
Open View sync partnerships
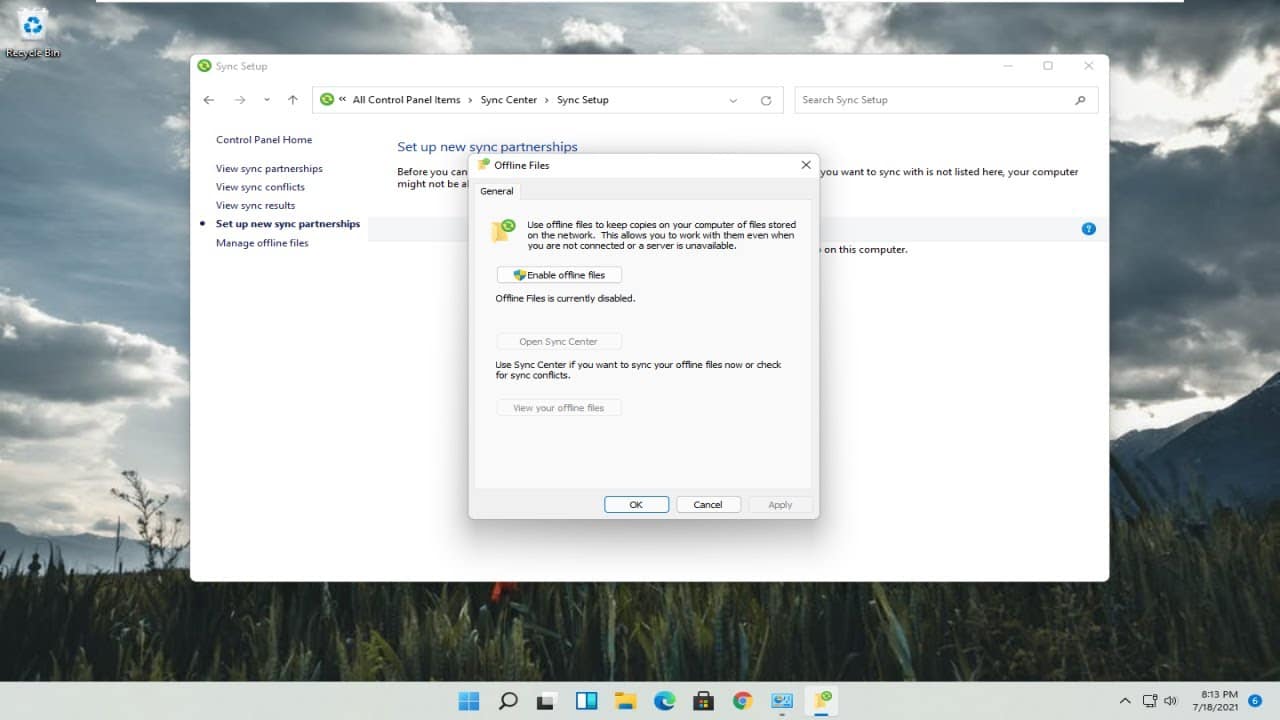[269, 169]
